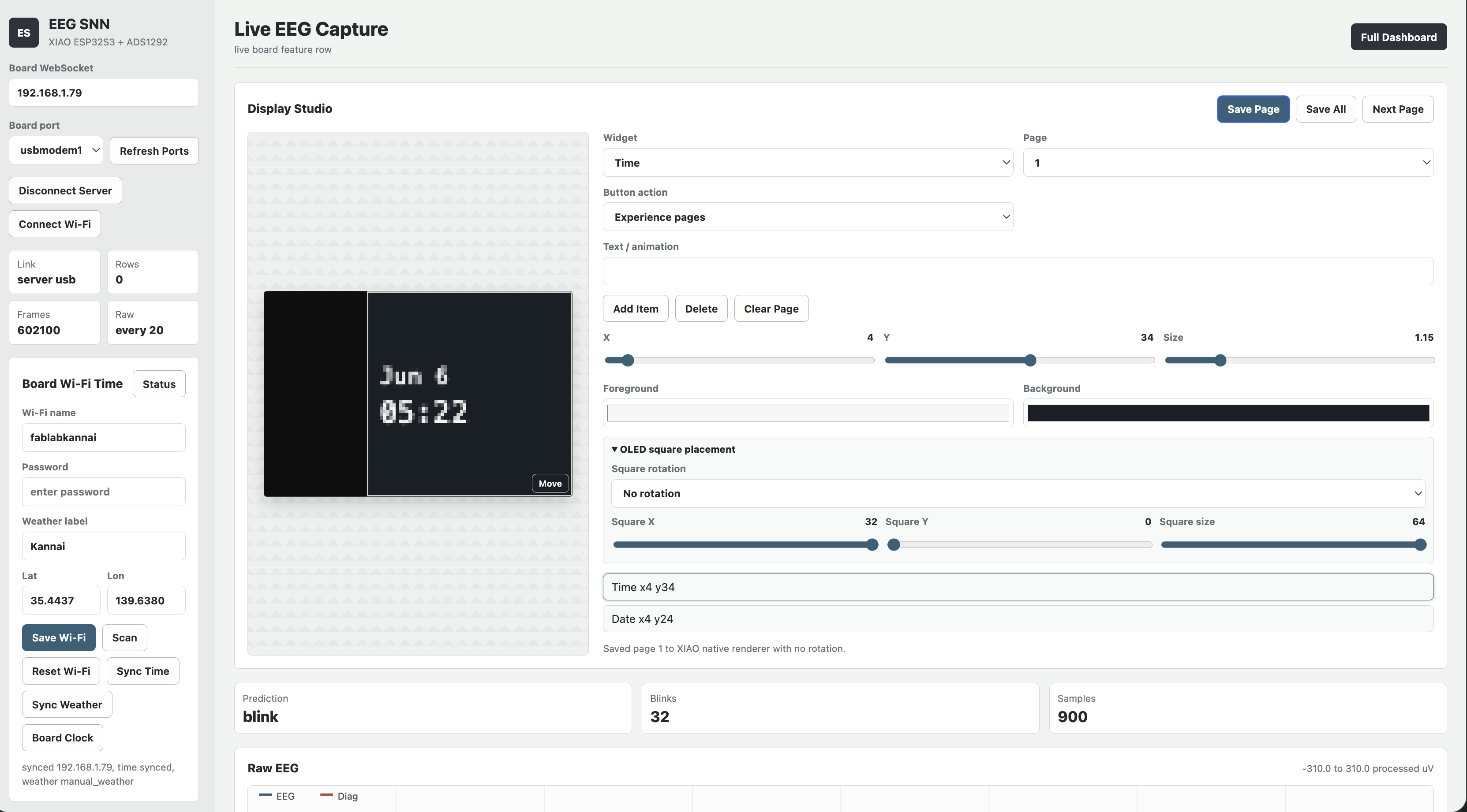Click the Raw 'every 20' value
Screen dimensions: 1467x812
pos(139,330)
